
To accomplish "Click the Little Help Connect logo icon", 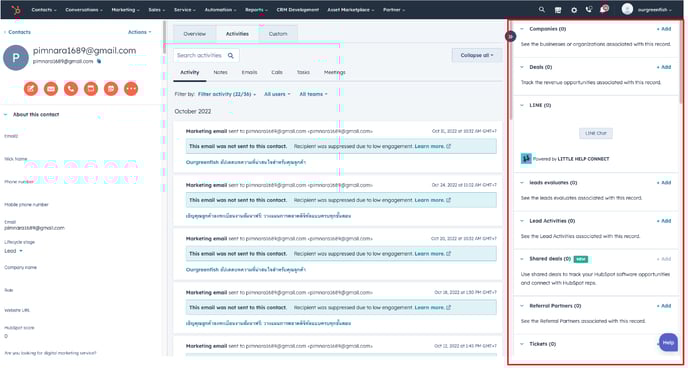I will [526, 158].
